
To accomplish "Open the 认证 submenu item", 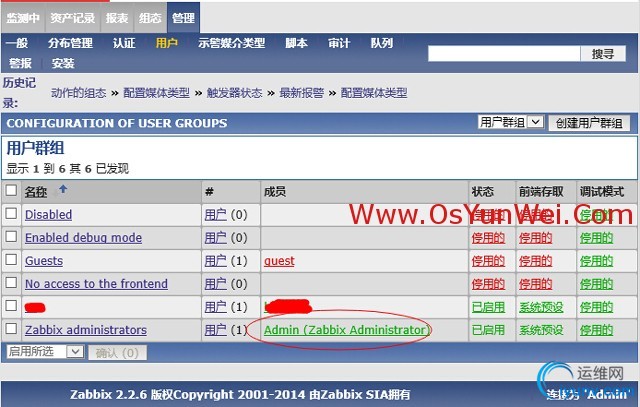I will (x=124, y=43).
